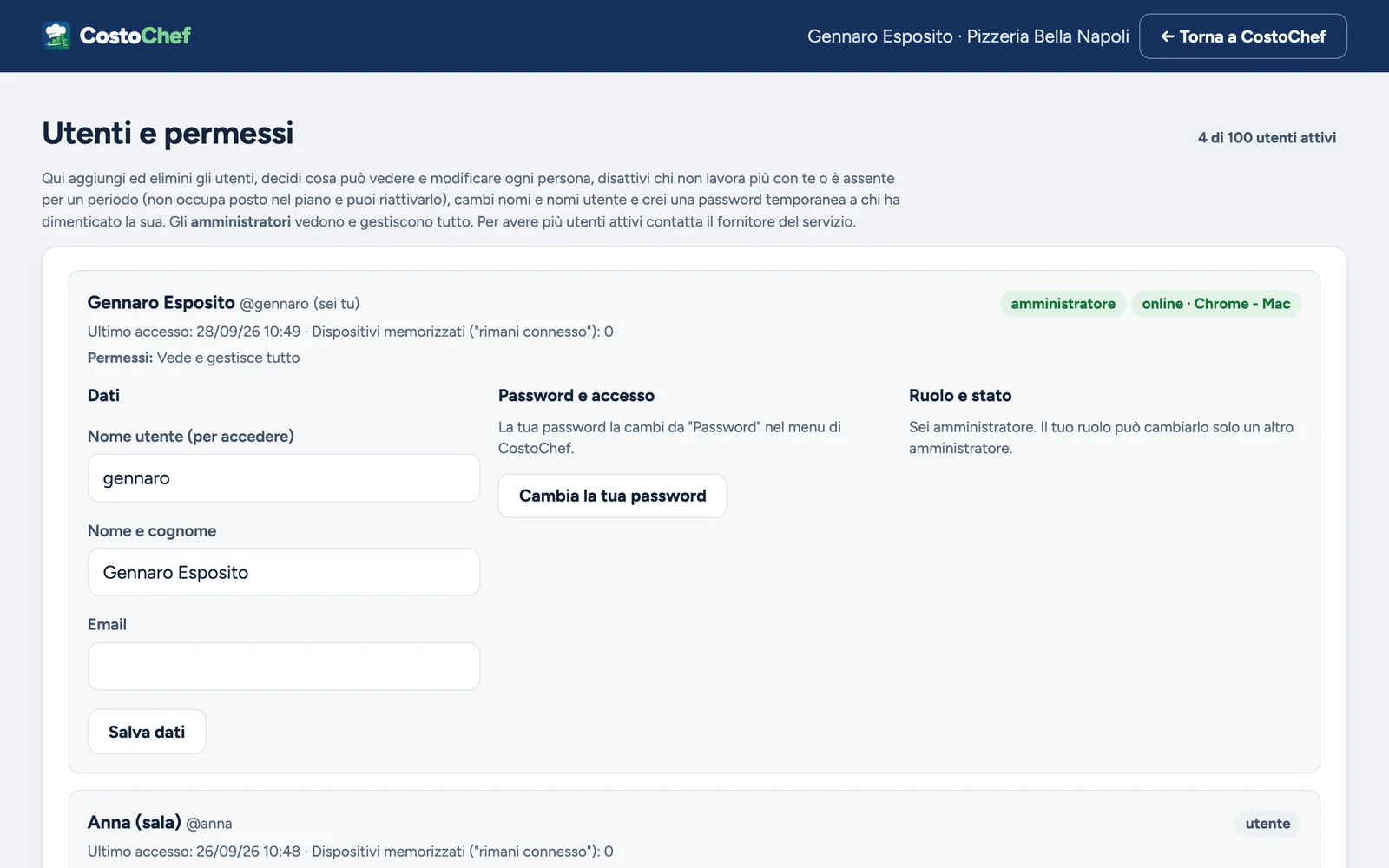Screen dimensions: 1389x868
Task: Click the Password e accesso heading
Action: point(576,395)
